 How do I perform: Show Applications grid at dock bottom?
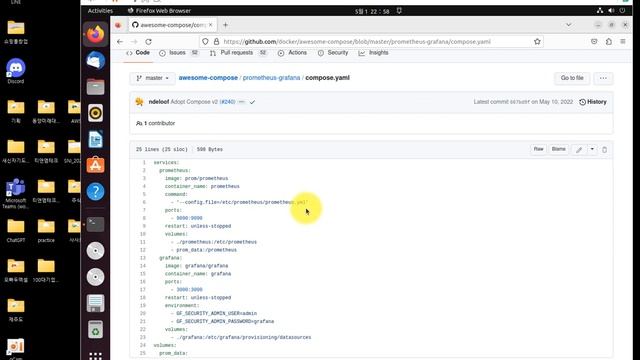[x=96, y=356]
